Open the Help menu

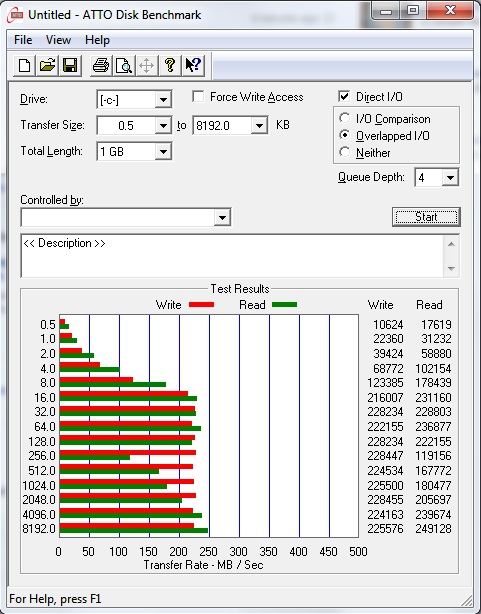pyautogui.click(x=97, y=40)
